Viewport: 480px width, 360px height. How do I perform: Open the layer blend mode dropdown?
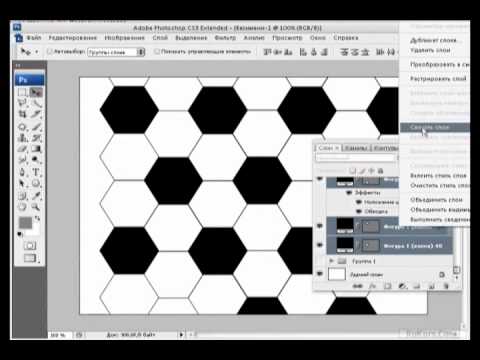coord(356,157)
